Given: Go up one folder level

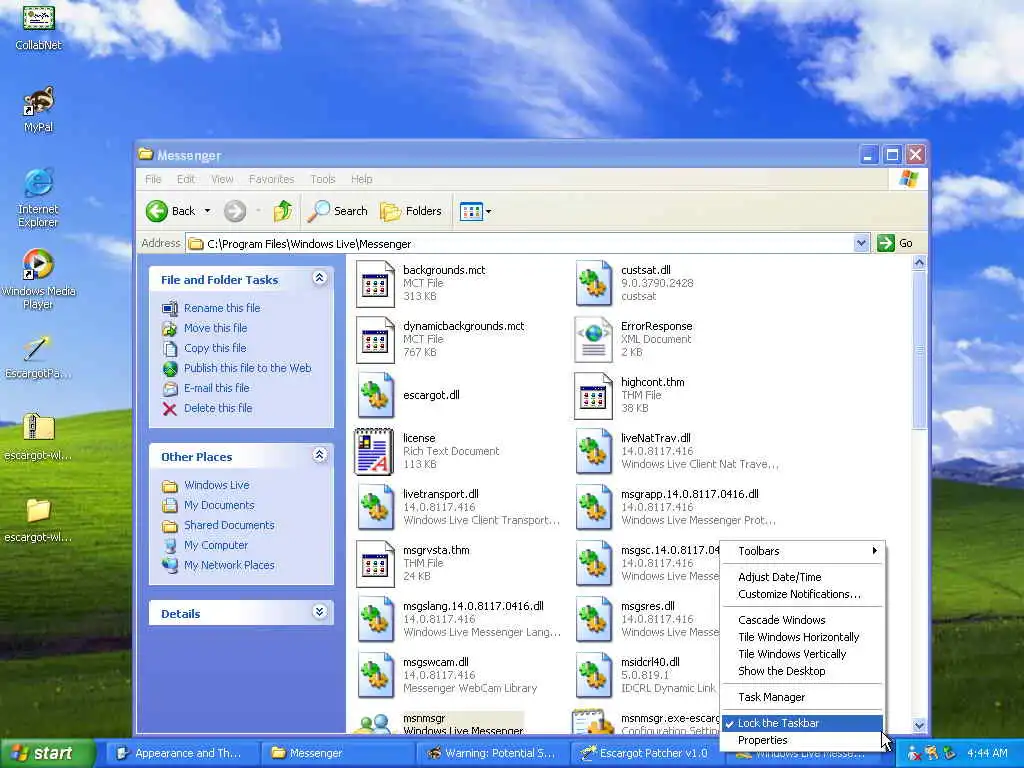Looking at the screenshot, I should [x=283, y=211].
